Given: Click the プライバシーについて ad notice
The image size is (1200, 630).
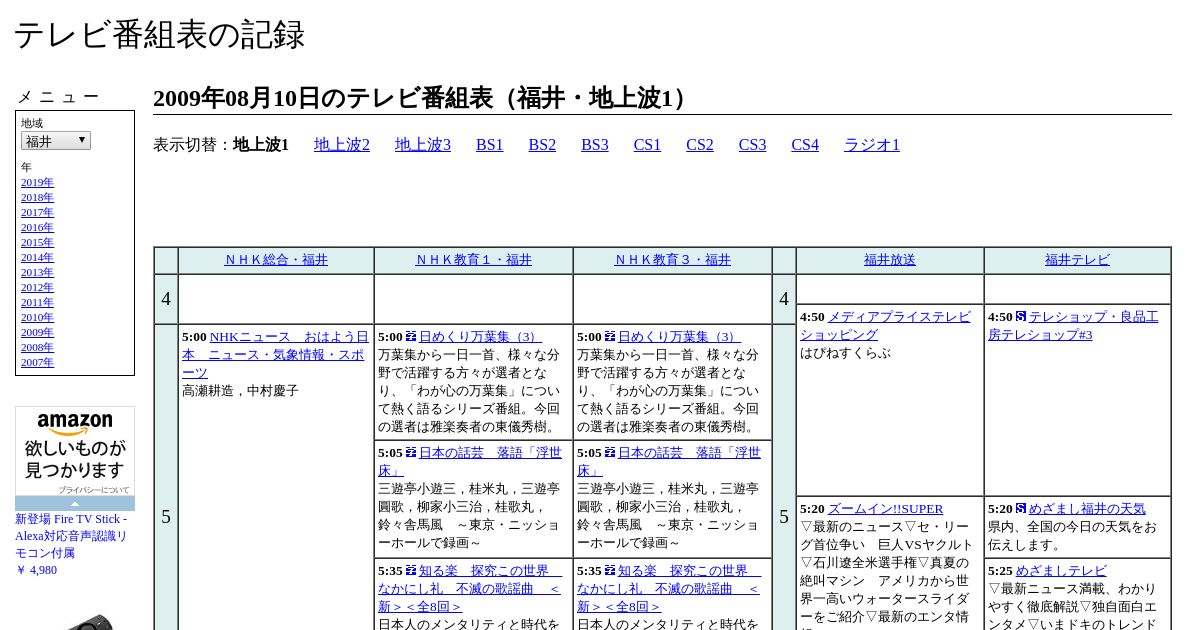Looking at the screenshot, I should coord(94,490).
